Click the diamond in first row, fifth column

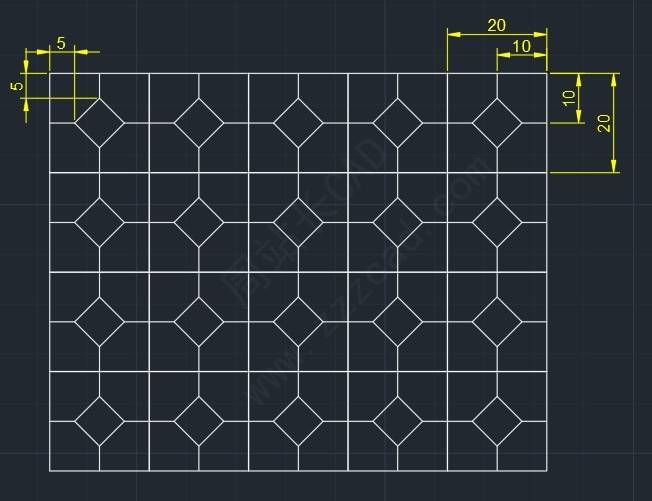coord(497,123)
